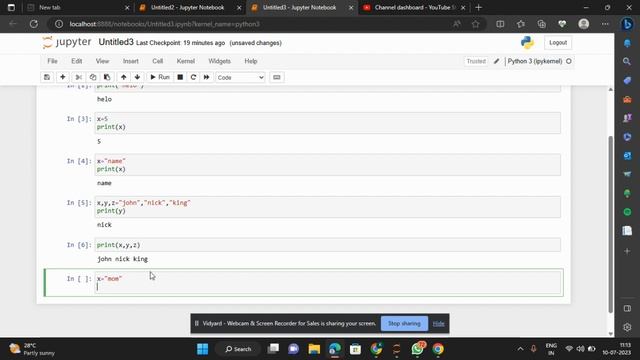Click Hide link on sharing bar
This screenshot has width=640, height=360.
point(438,324)
